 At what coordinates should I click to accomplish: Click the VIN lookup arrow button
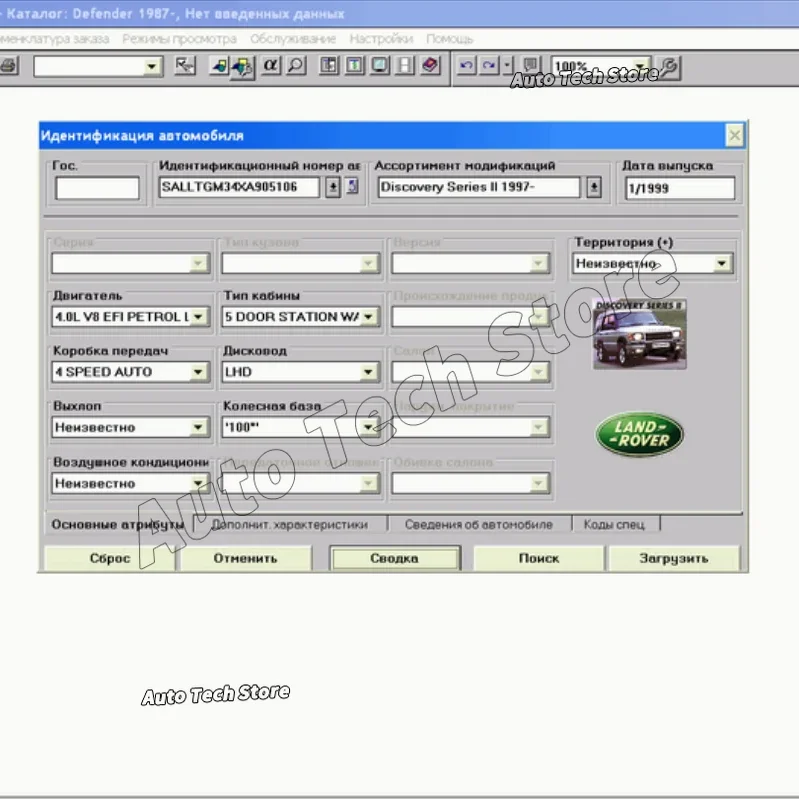(x=333, y=187)
